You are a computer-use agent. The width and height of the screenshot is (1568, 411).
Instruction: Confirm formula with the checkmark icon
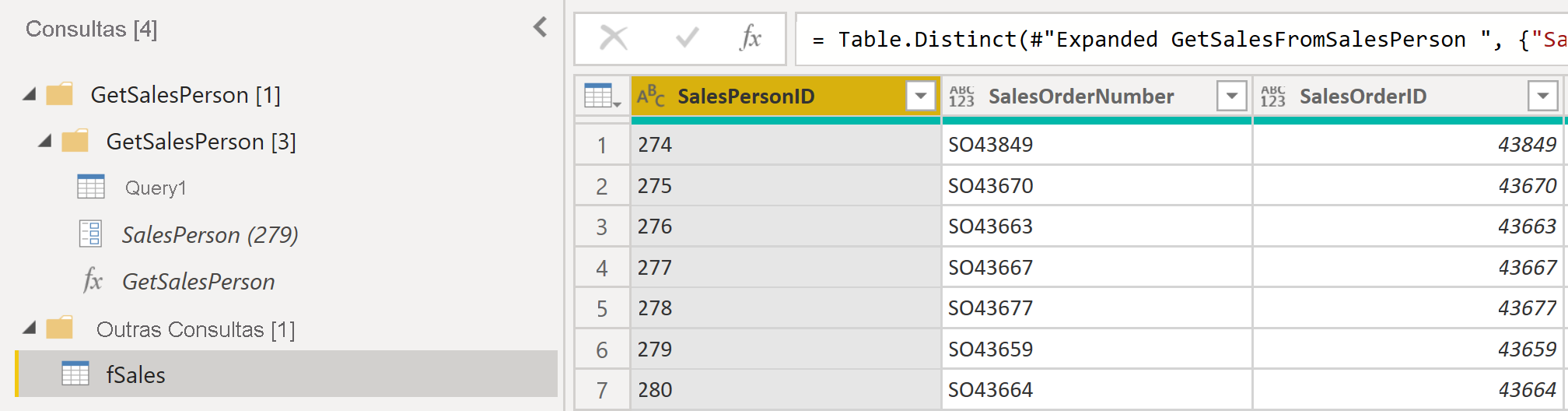pyautogui.click(x=687, y=37)
